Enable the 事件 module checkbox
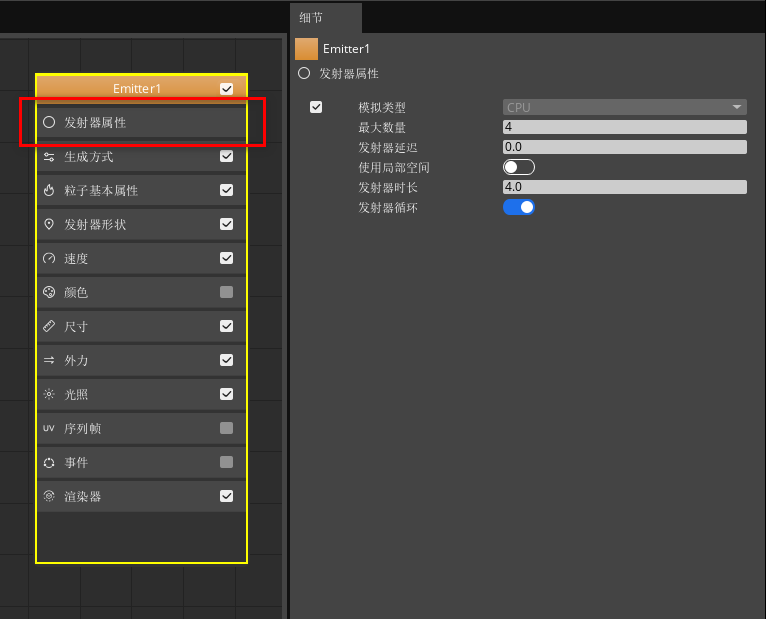This screenshot has width=766, height=619. [226, 462]
